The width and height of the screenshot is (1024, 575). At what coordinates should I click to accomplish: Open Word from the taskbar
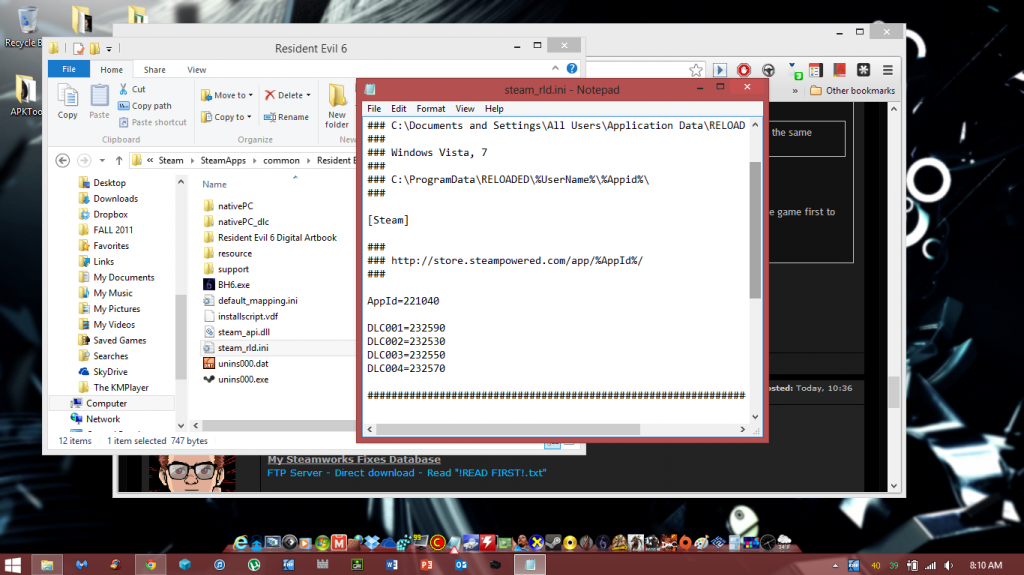coord(392,565)
